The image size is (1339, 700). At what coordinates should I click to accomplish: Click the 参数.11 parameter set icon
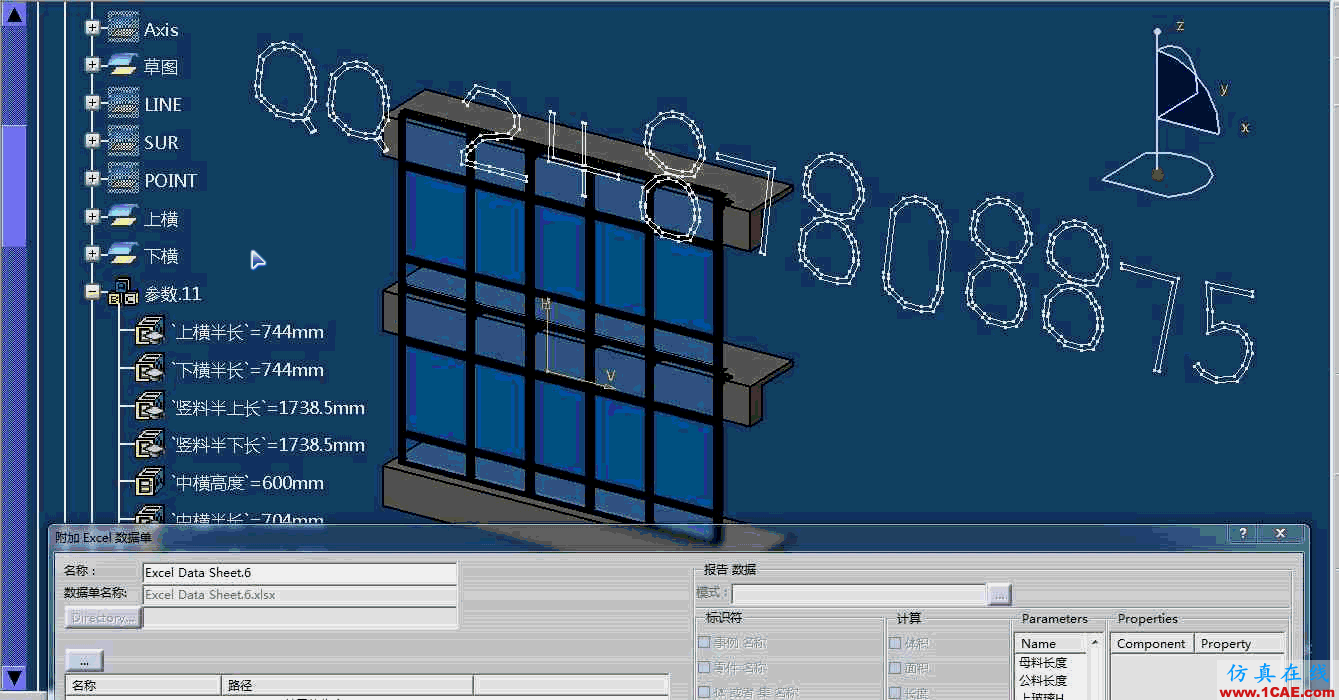pos(123,293)
